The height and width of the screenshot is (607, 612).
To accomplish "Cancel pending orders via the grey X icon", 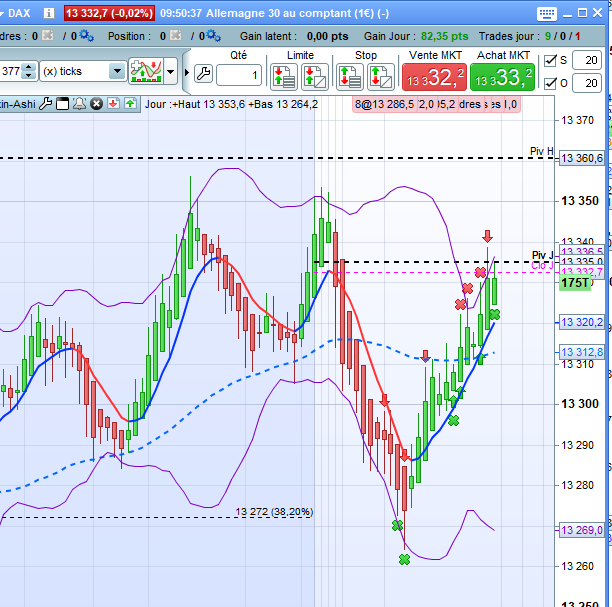I will pos(47,36).
